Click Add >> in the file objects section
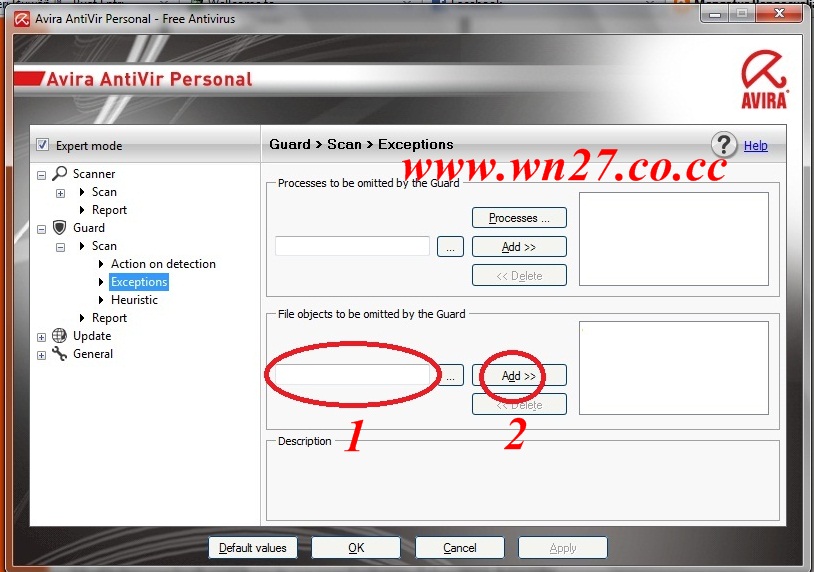Image resolution: width=814 pixels, height=572 pixels. point(519,375)
